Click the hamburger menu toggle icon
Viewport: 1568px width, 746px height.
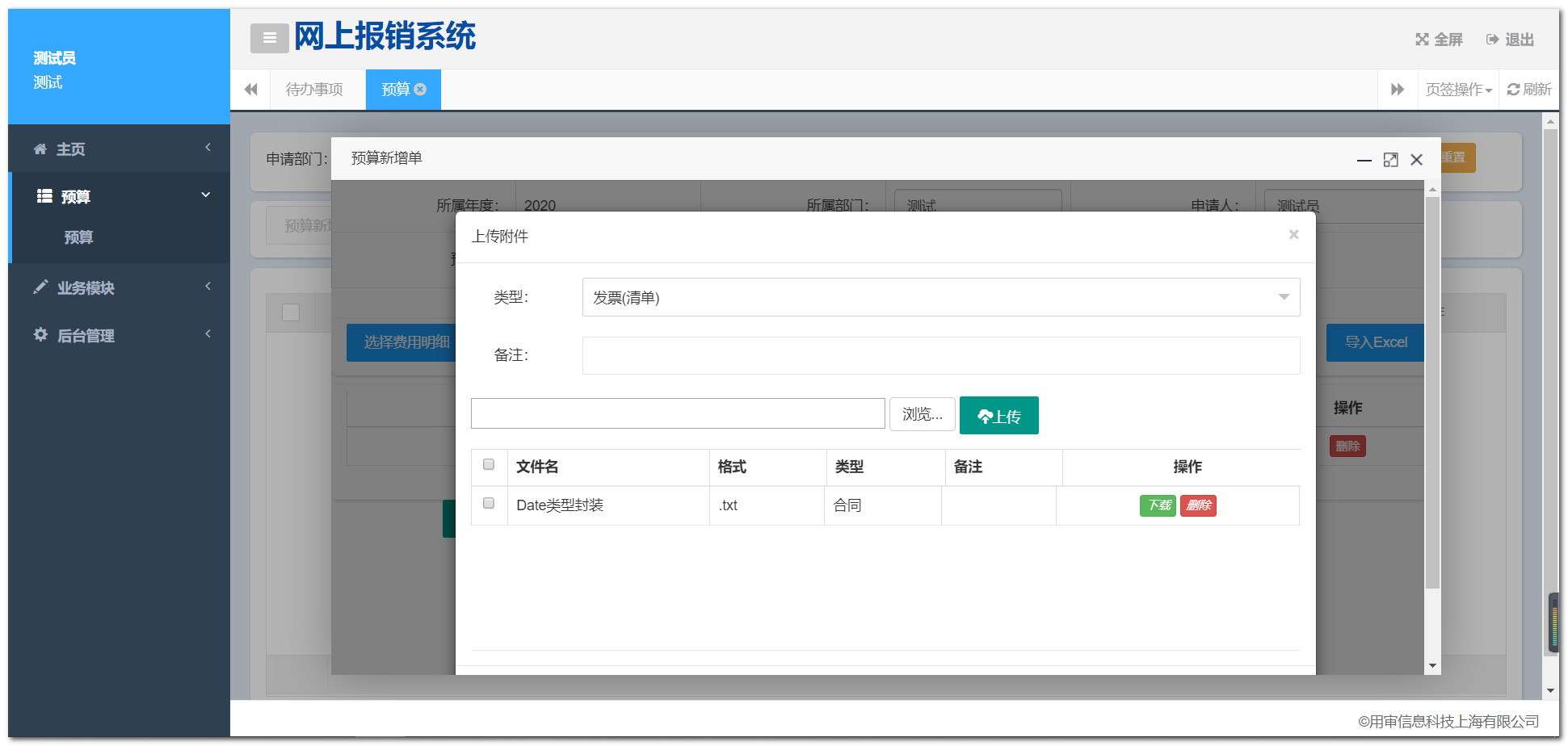pos(269,38)
